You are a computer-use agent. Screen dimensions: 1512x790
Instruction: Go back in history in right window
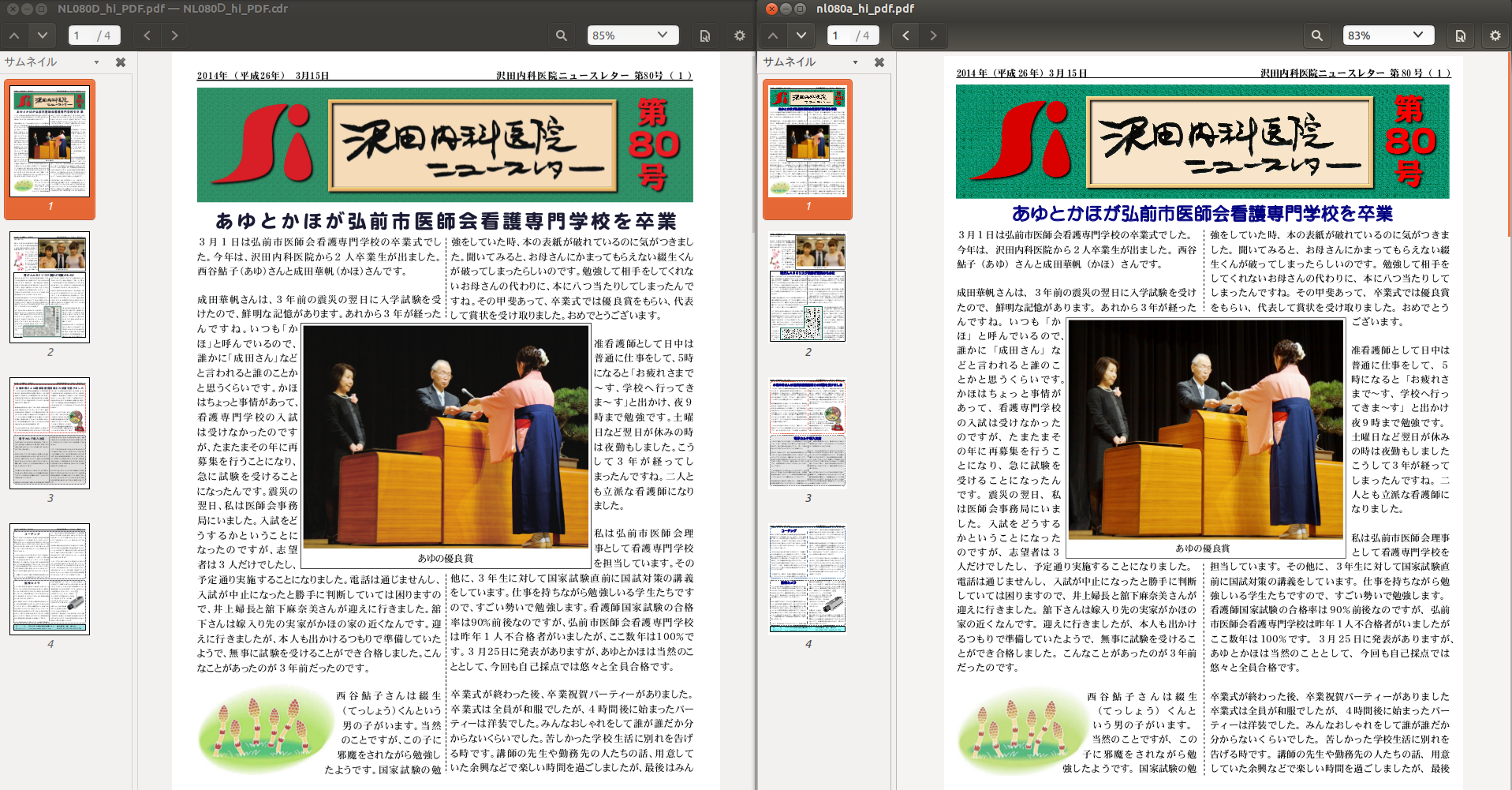click(x=905, y=36)
